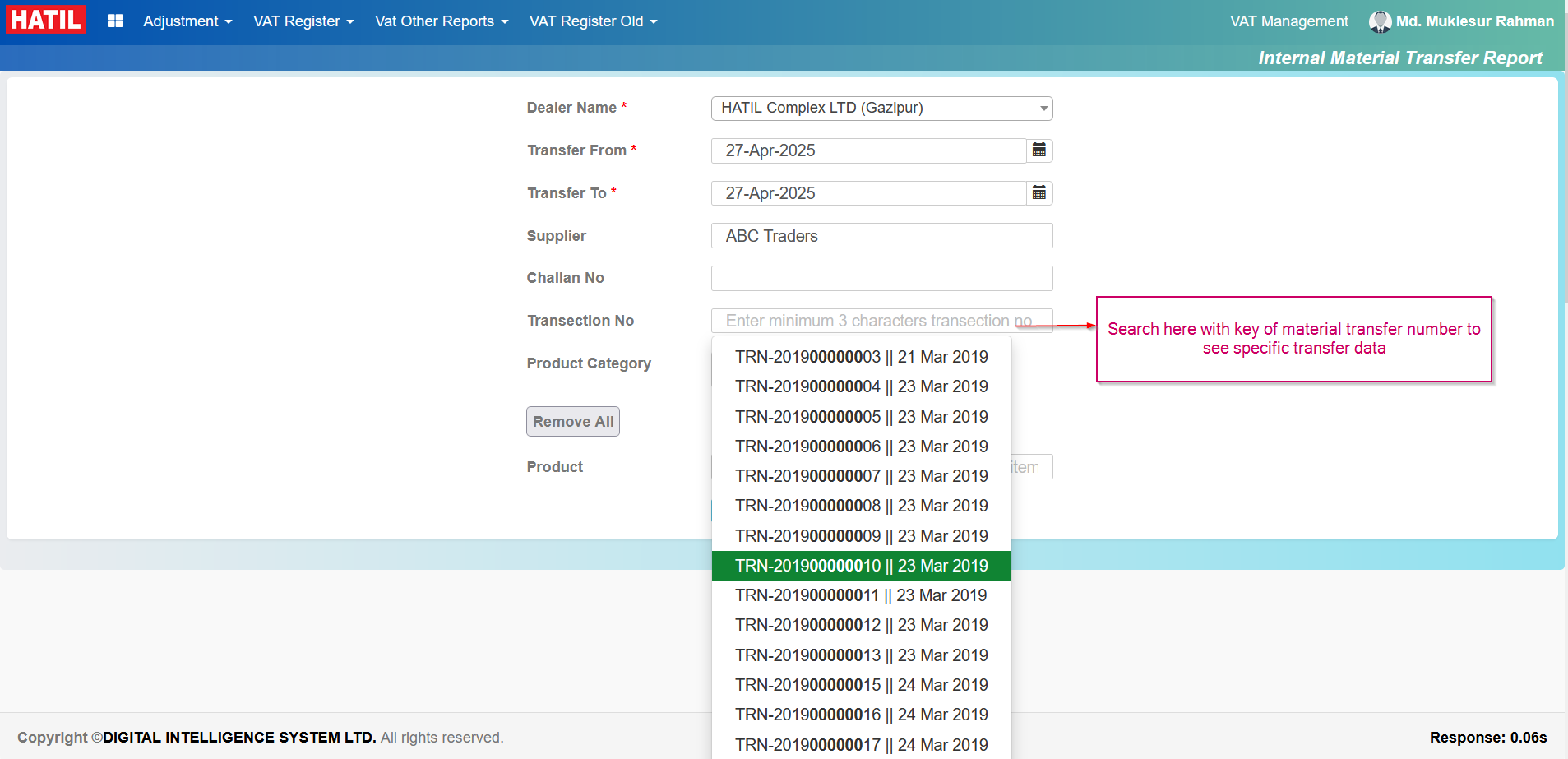Screen dimensions: 1568x759
Task: Click the Challan No input field
Action: tap(881, 278)
